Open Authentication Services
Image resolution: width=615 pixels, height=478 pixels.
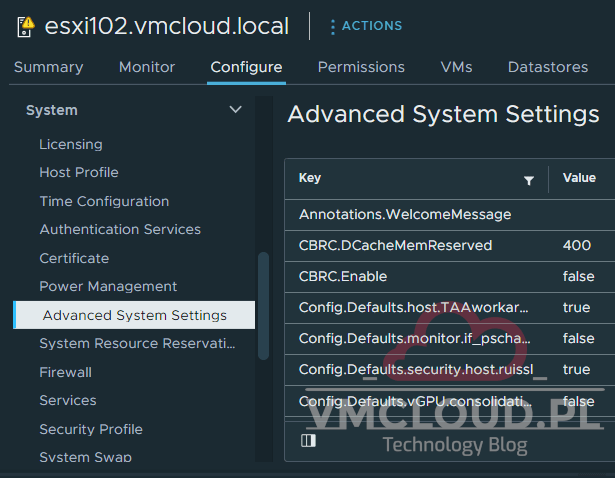[x=120, y=229]
